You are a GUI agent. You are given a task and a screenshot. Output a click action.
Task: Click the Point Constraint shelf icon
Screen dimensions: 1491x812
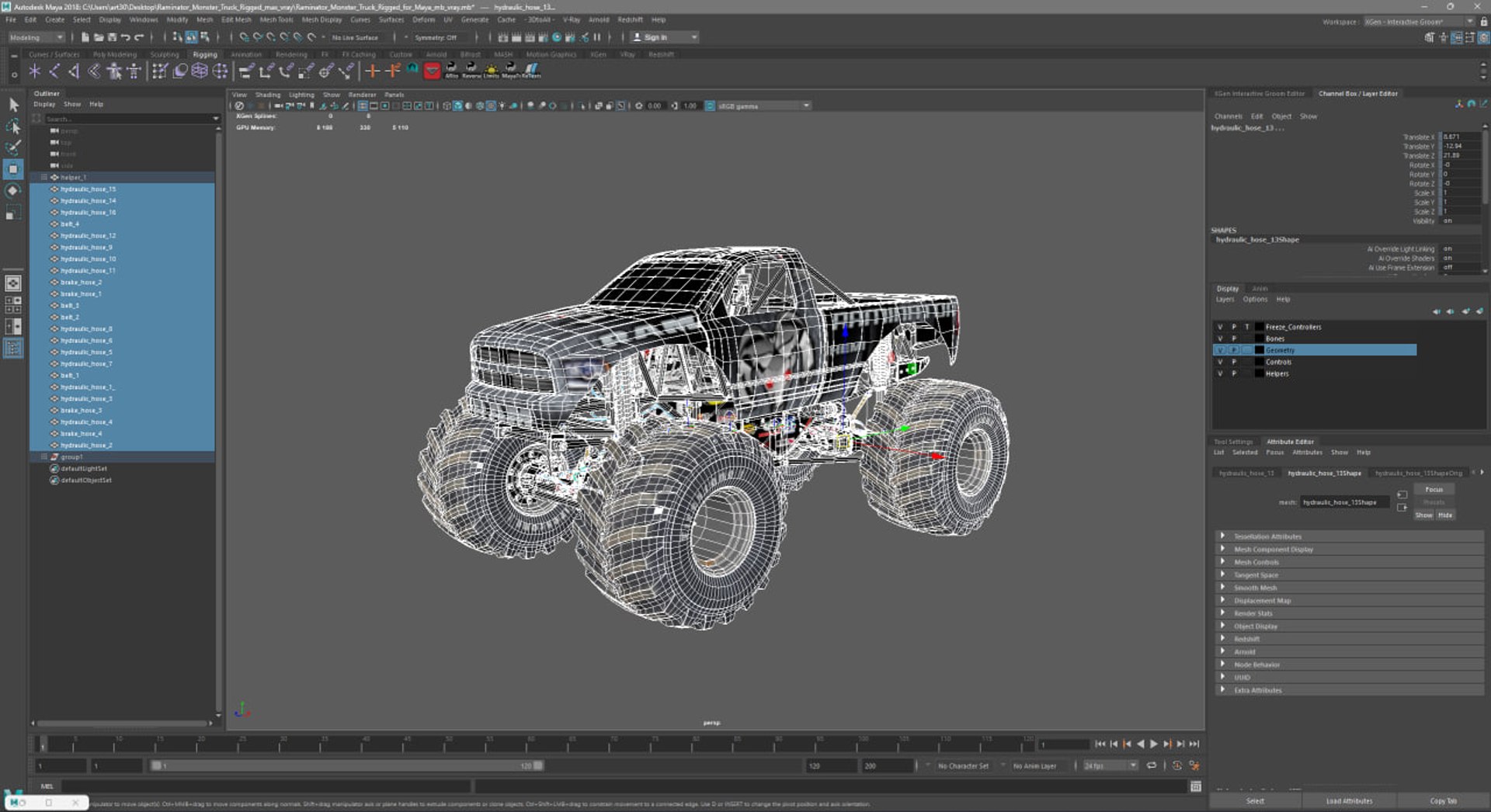pyautogui.click(x=266, y=71)
